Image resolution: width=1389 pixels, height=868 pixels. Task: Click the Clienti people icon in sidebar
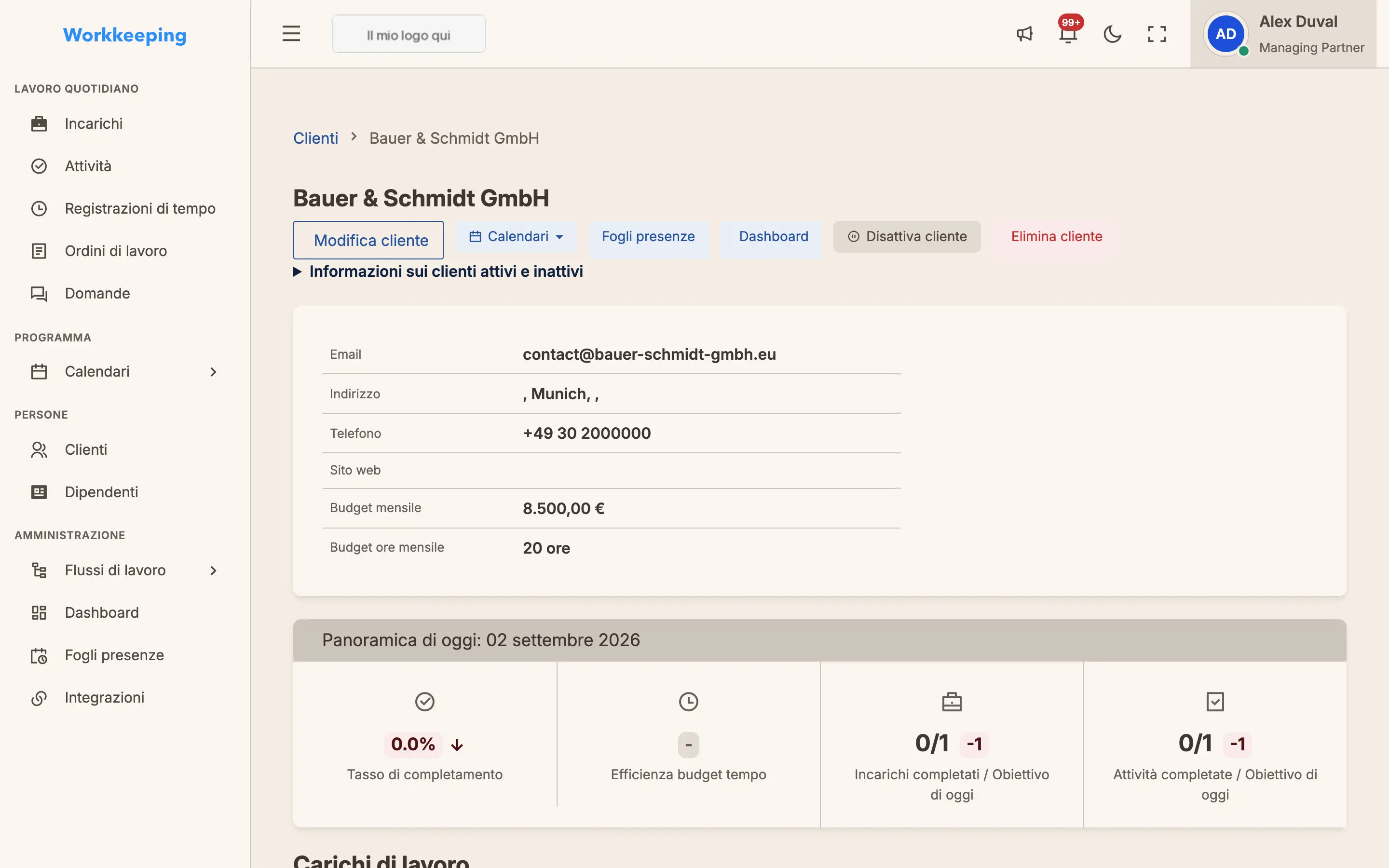39,449
